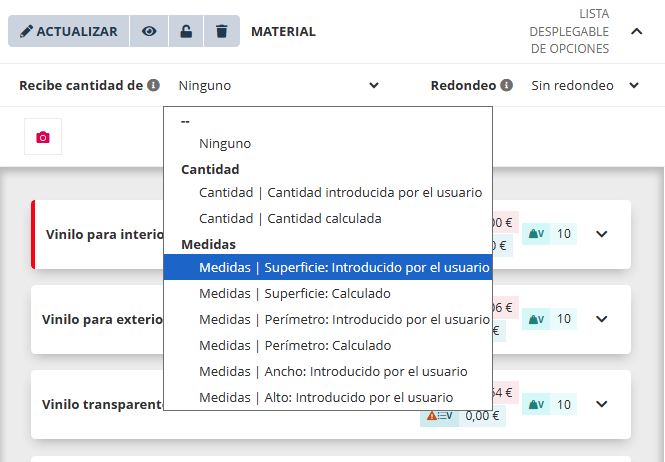Click info icon beside Recibe cantidad de

point(153,86)
